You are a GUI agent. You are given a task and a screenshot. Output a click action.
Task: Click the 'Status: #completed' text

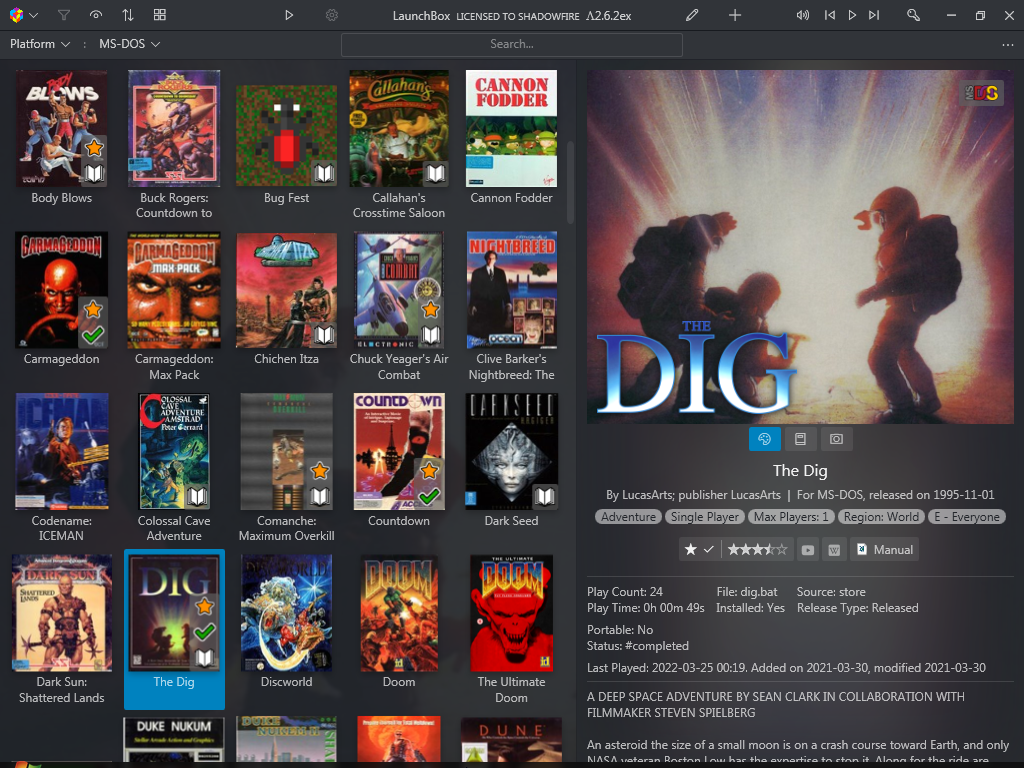tap(637, 646)
